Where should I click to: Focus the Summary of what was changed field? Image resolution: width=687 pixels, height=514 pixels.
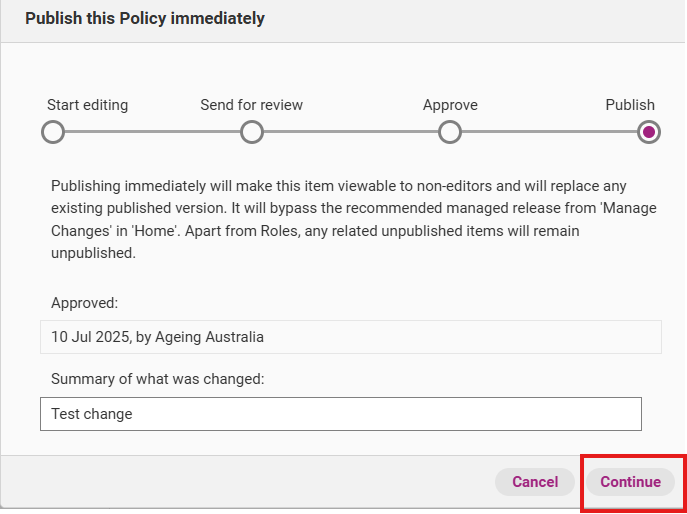point(340,414)
